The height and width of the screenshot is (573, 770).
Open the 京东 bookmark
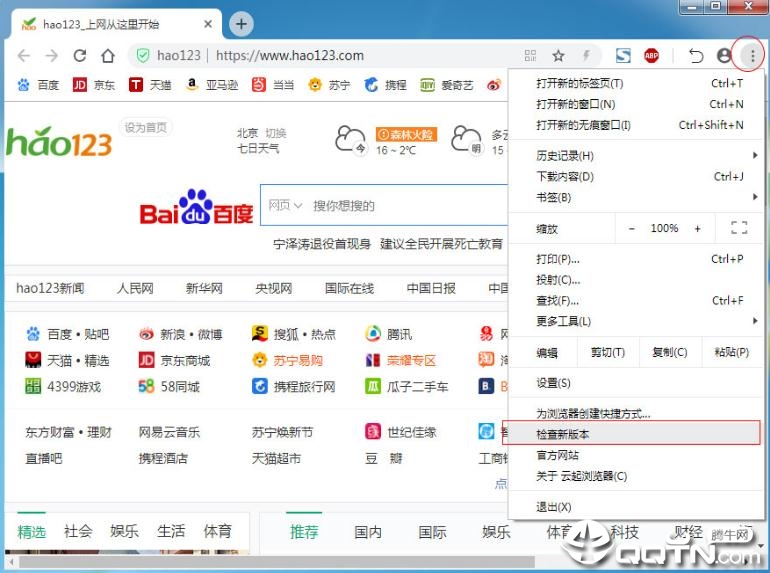click(x=94, y=85)
